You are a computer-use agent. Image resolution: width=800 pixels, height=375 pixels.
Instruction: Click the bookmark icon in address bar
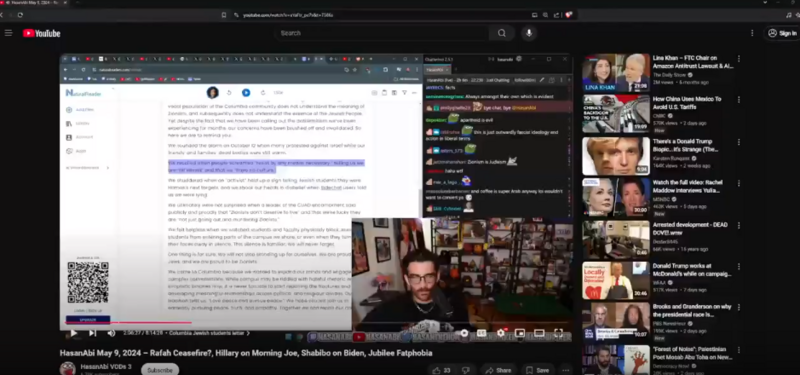[224, 15]
